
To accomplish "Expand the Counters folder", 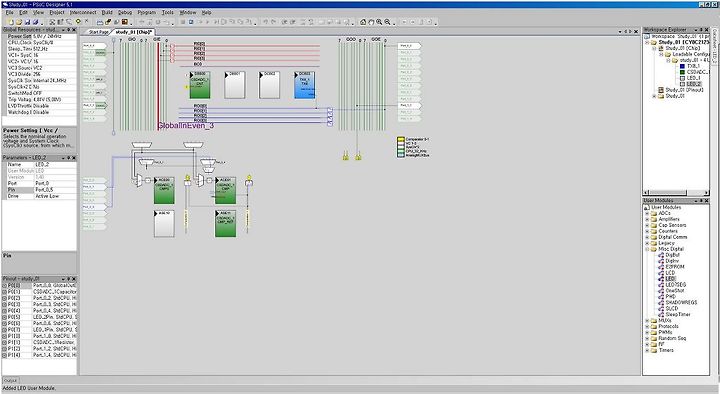I will pyautogui.click(x=647, y=231).
